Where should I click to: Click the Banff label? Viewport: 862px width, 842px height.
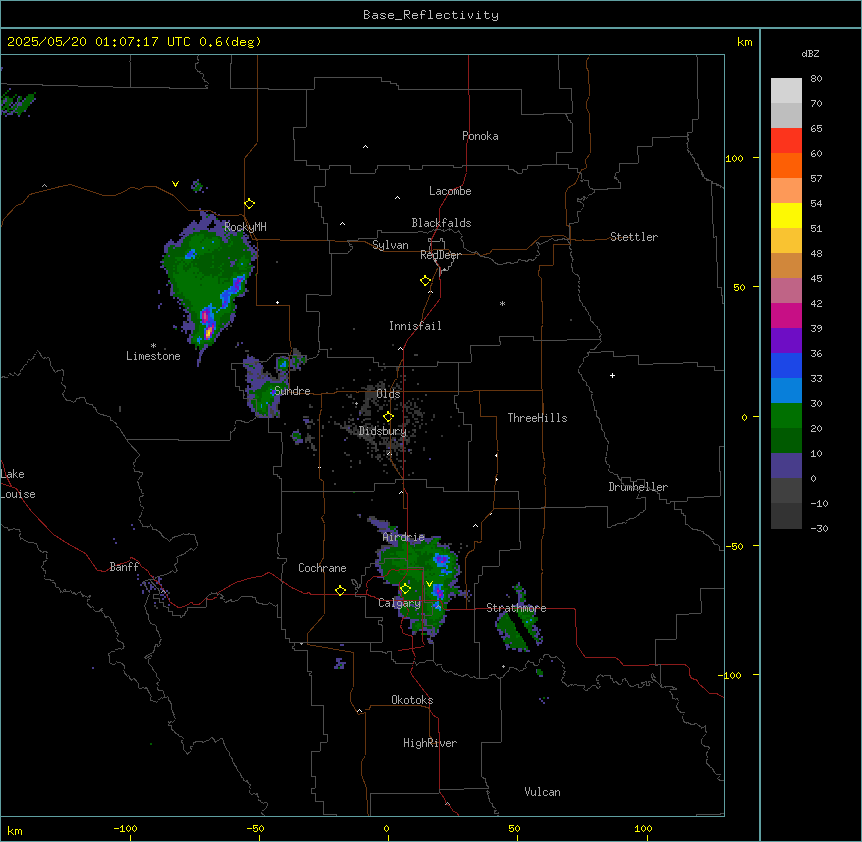tap(124, 567)
